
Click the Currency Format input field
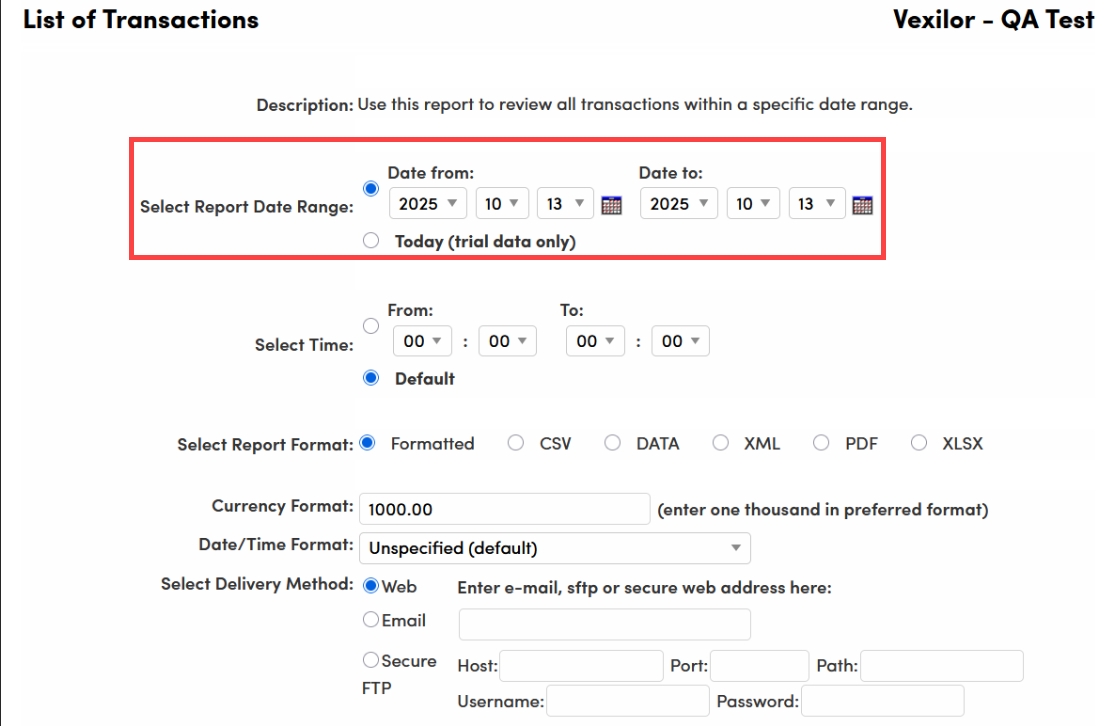coord(504,509)
